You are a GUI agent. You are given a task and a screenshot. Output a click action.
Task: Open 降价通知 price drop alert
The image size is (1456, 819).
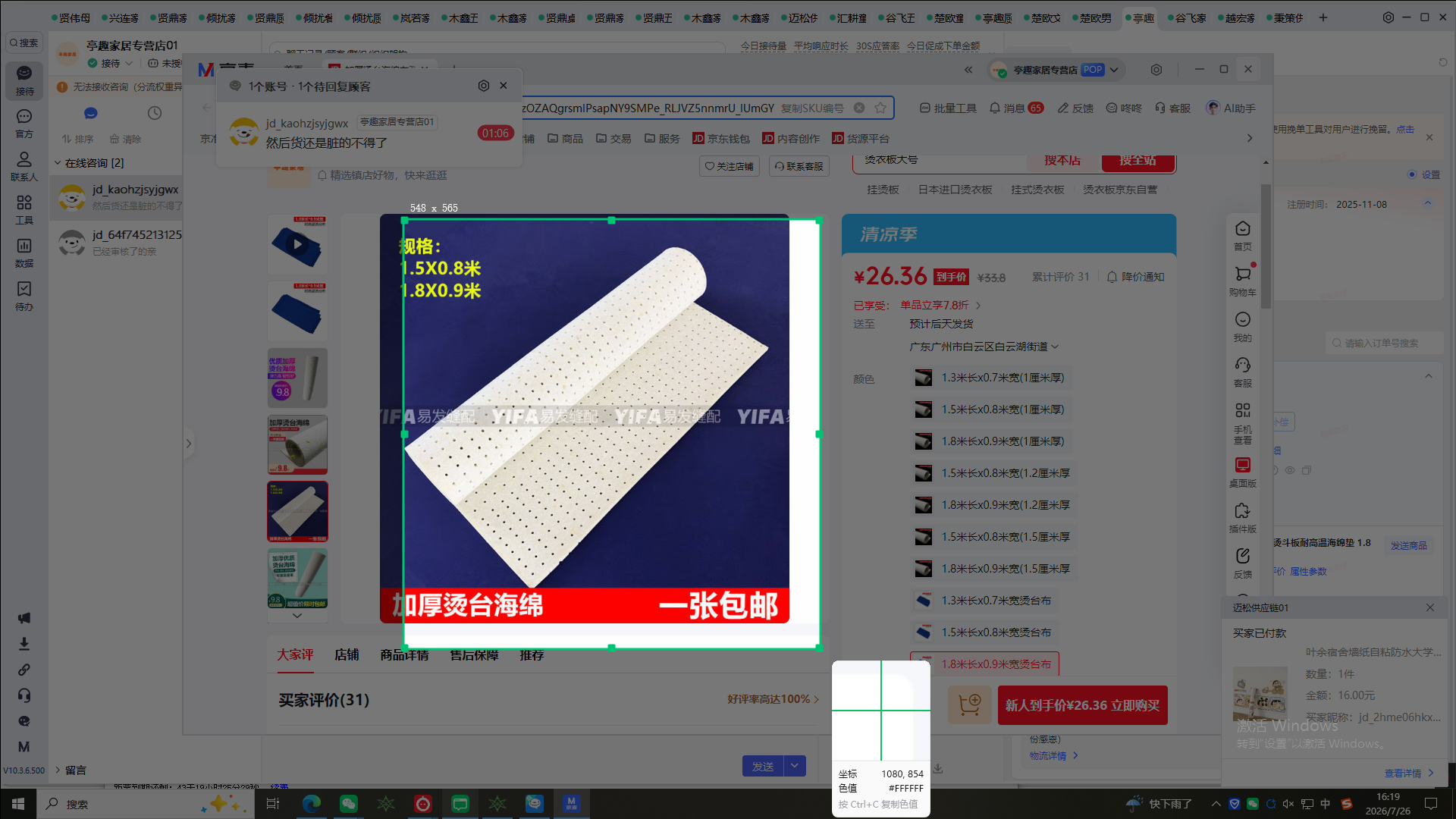1136,277
